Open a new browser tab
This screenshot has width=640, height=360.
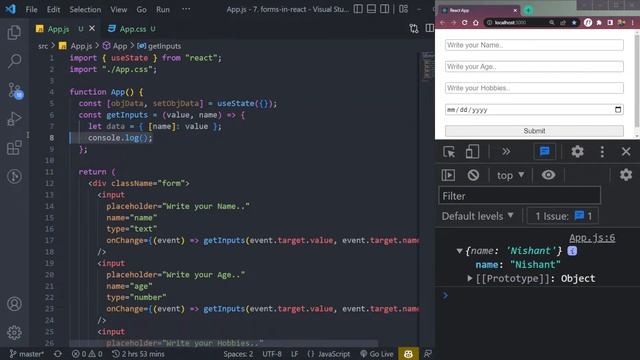528,10
